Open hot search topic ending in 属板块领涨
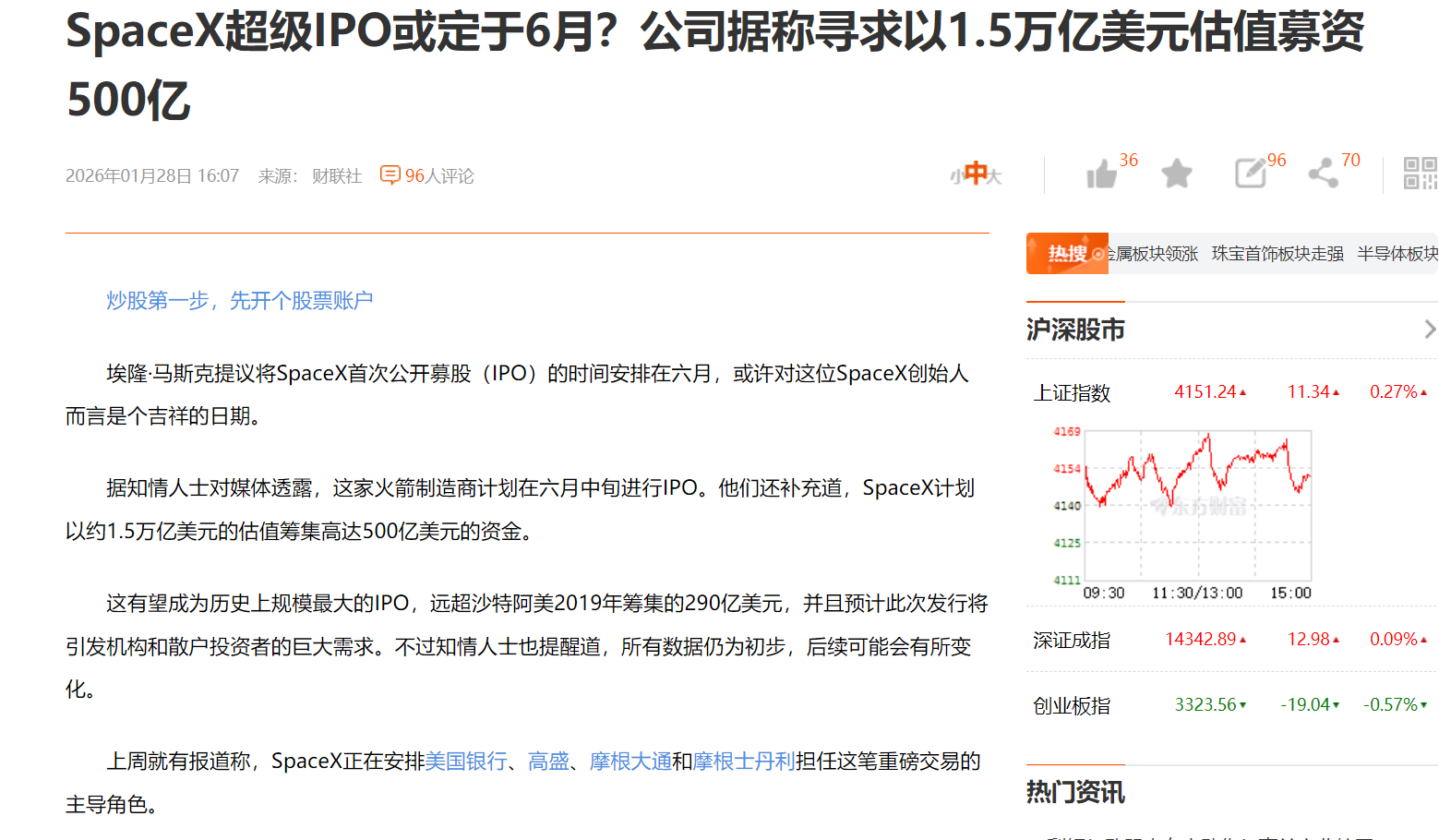The height and width of the screenshot is (840, 1439). (x=1152, y=254)
